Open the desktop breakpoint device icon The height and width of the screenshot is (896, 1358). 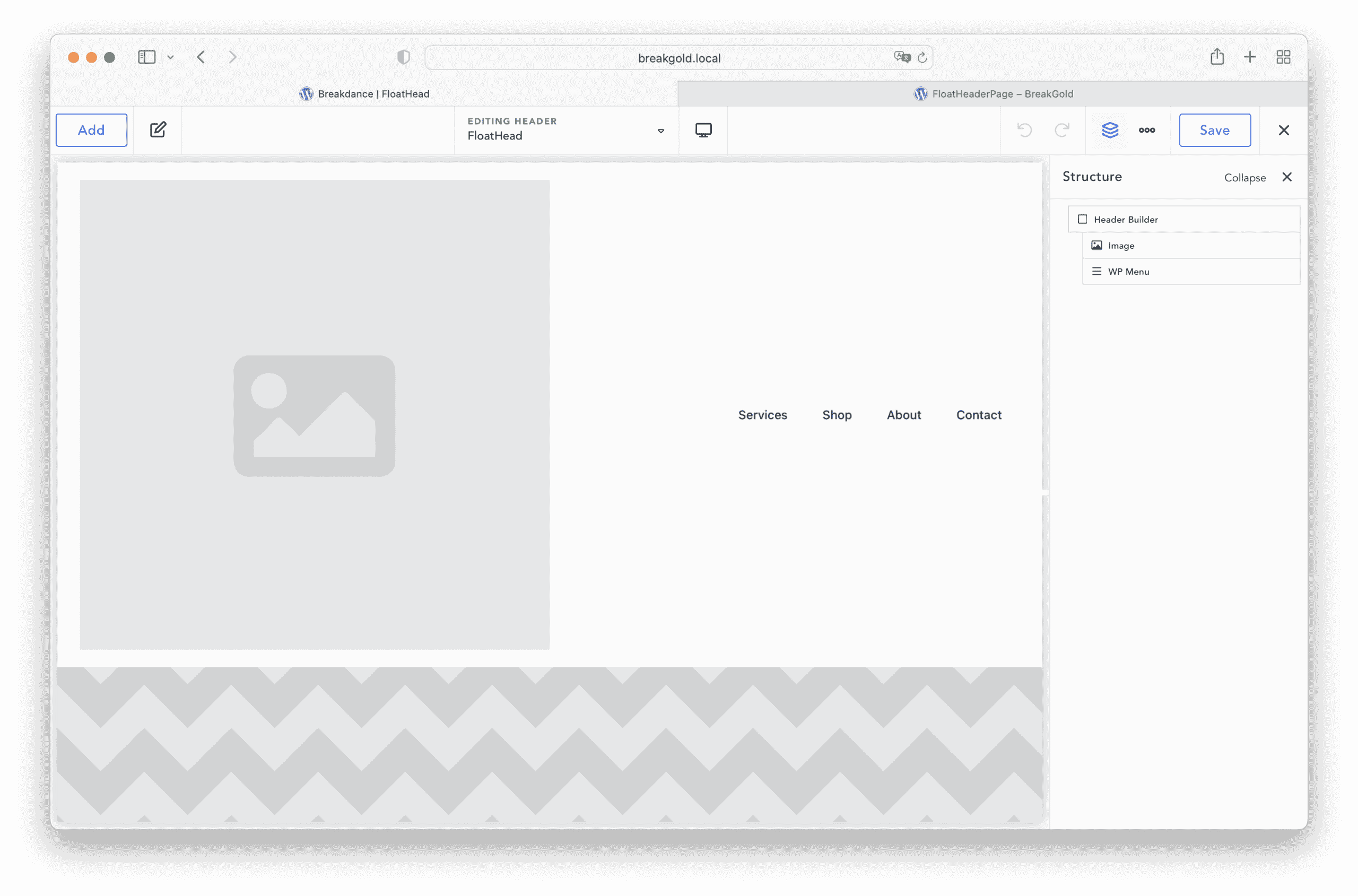pyautogui.click(x=703, y=131)
